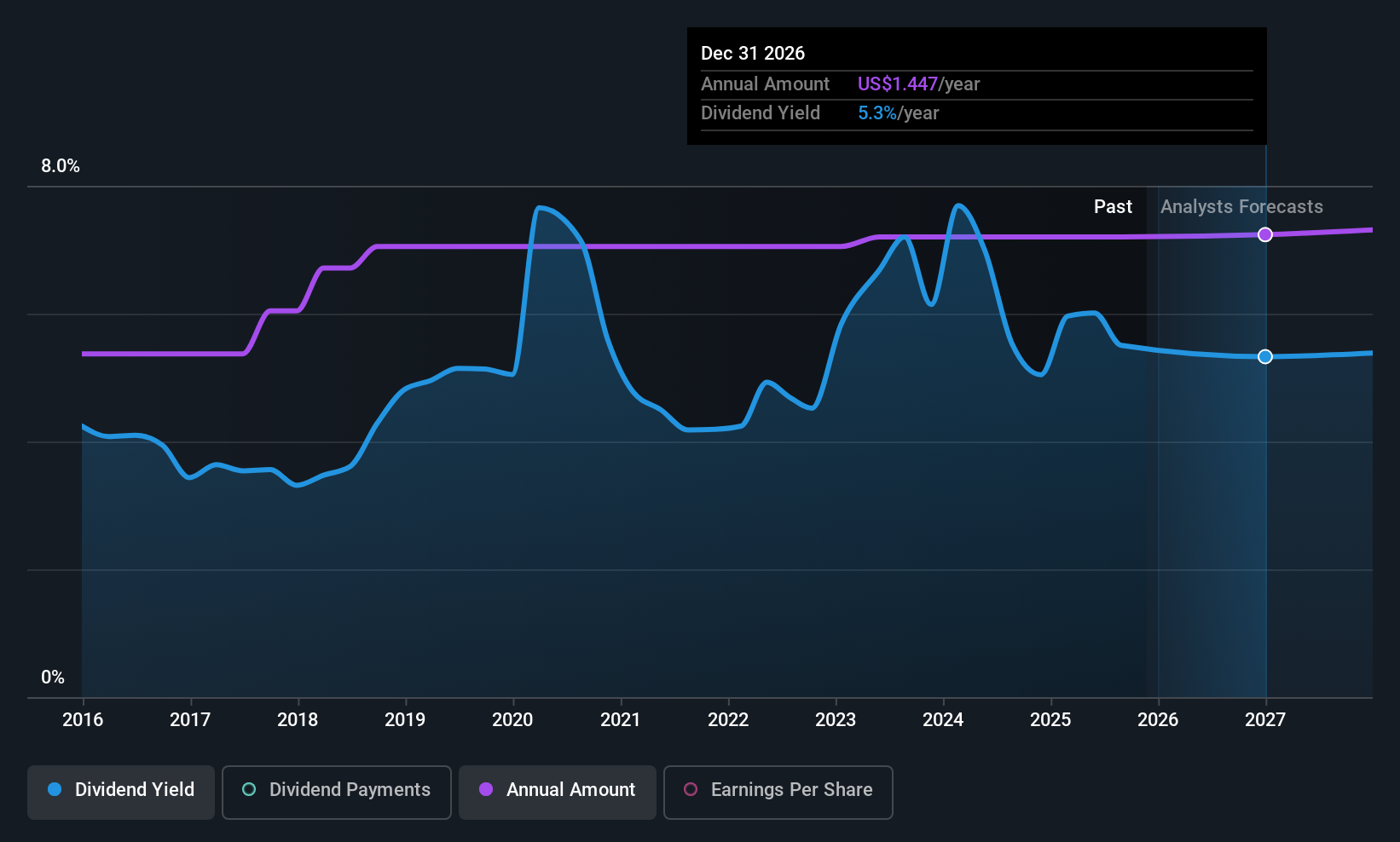This screenshot has height=842, width=1400.
Task: Click the 8.0% y-axis label
Action: tap(61, 166)
